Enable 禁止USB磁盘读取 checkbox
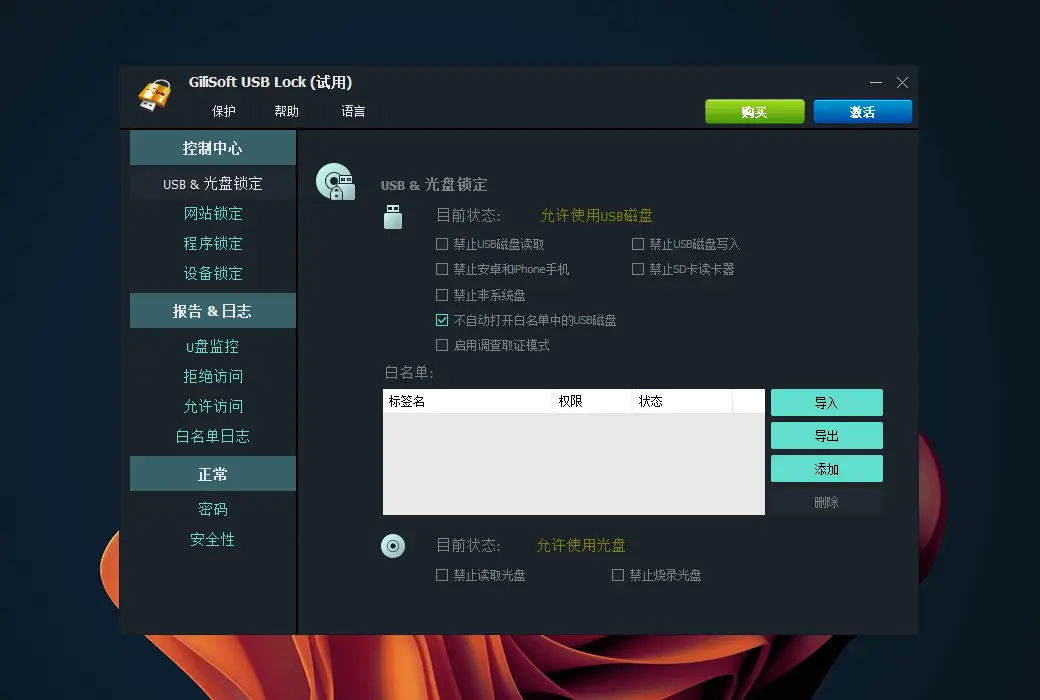 (442, 244)
